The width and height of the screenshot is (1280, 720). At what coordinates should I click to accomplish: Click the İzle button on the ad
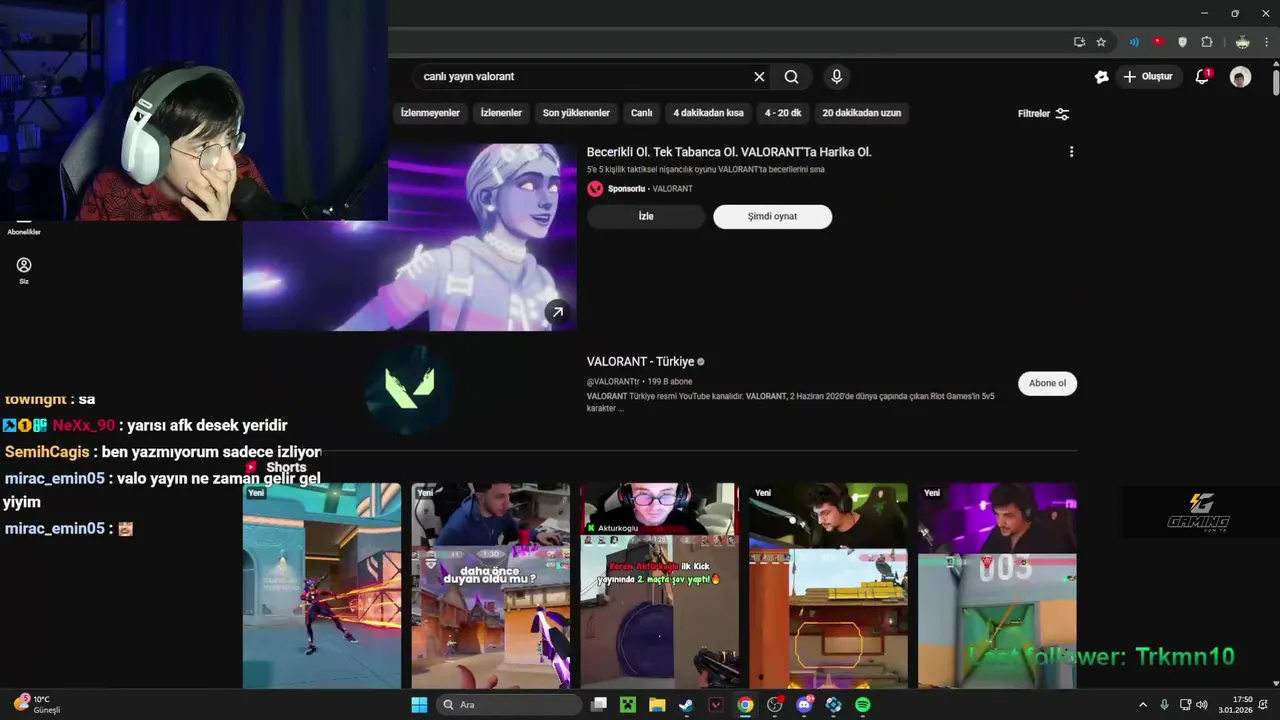[646, 217]
